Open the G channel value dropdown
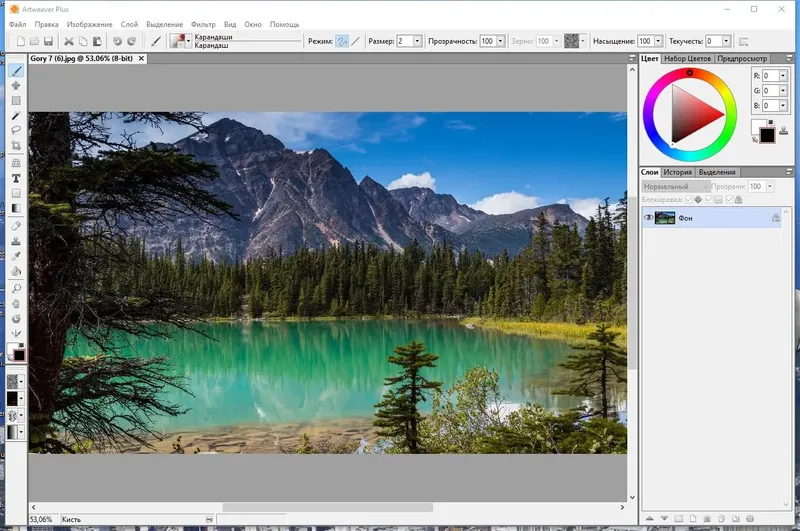Image resolution: width=800 pixels, height=531 pixels. [x=783, y=91]
